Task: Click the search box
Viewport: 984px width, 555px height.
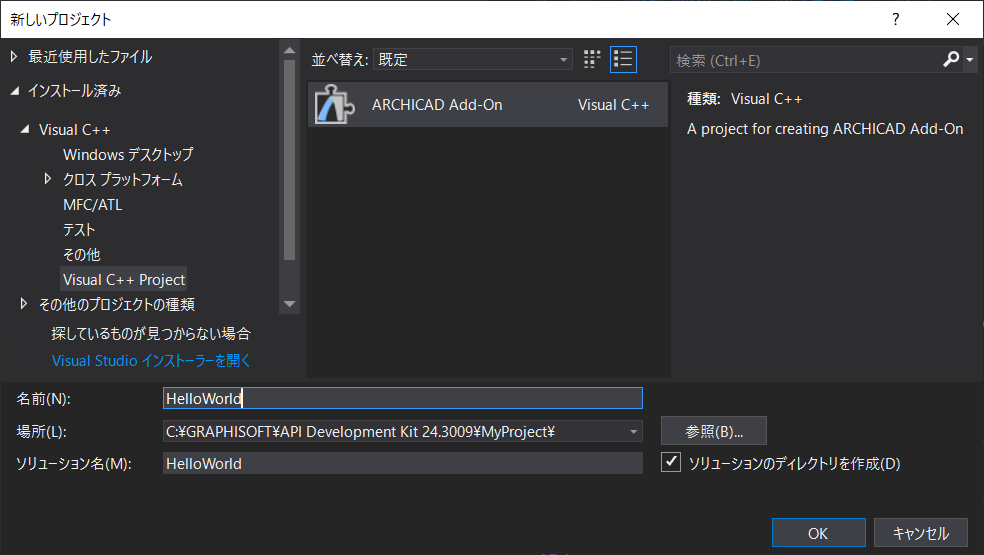Action: click(806, 60)
